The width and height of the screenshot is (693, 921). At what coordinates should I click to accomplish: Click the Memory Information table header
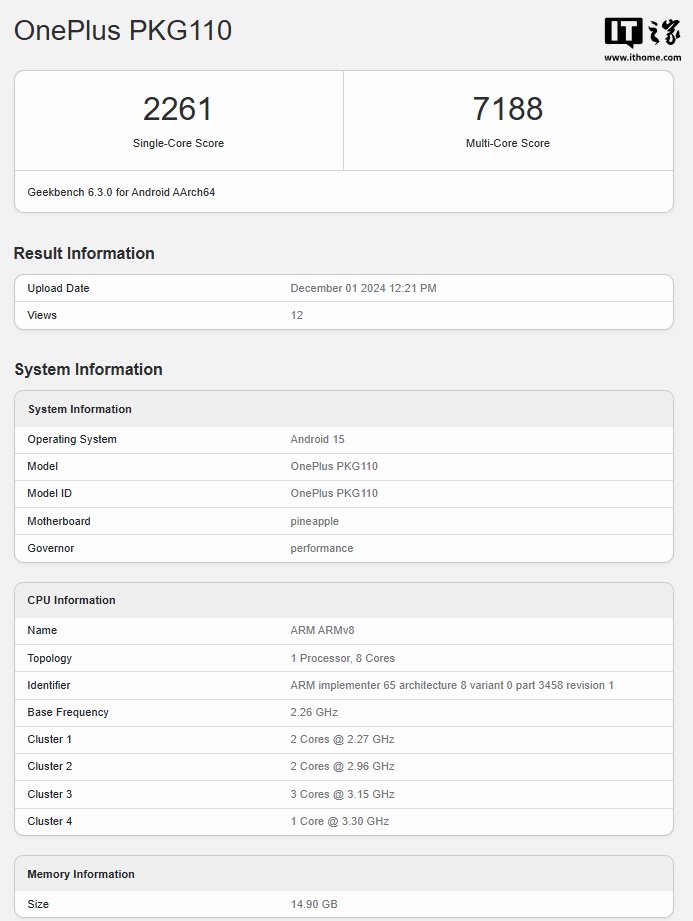(x=81, y=874)
